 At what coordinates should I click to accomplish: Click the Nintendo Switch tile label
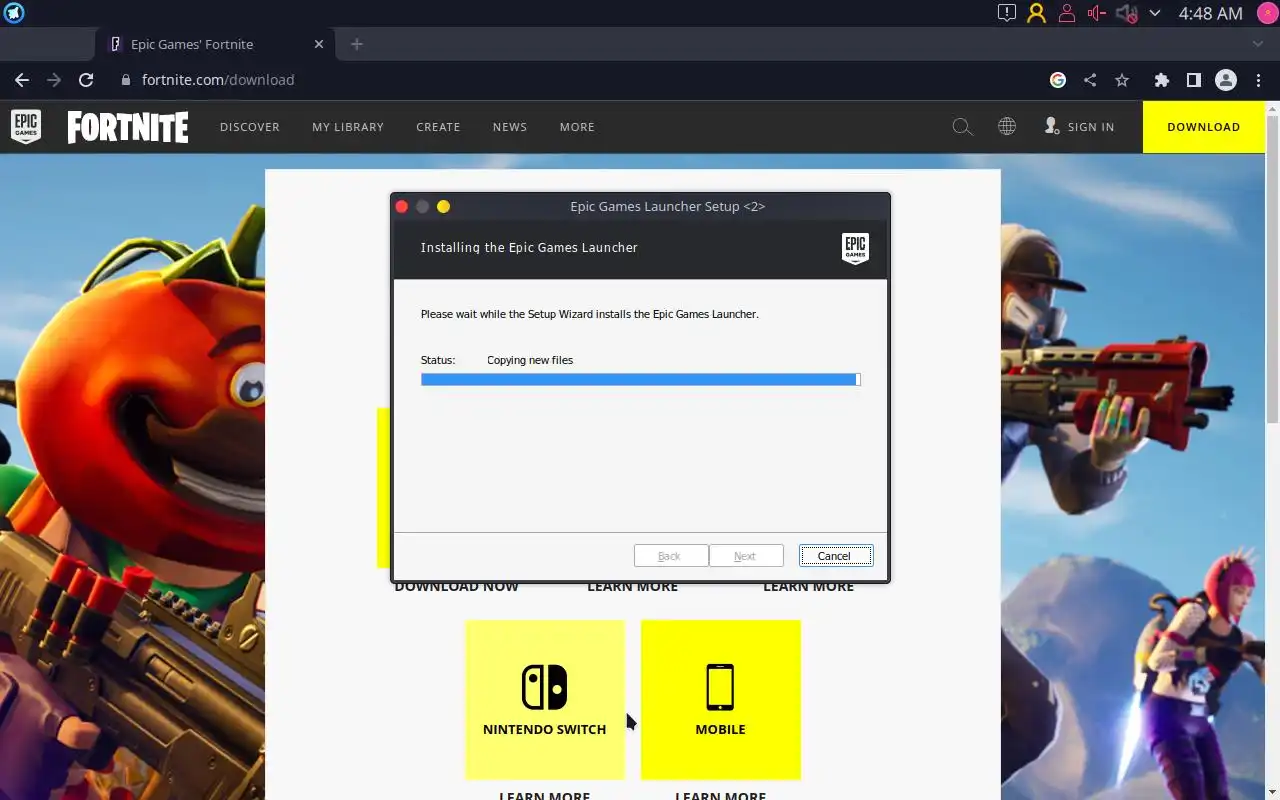tap(544, 729)
